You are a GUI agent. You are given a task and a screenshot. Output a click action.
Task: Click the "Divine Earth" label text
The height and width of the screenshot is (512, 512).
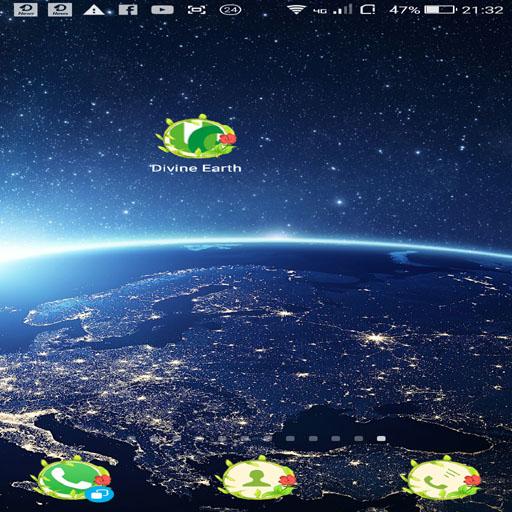(x=196, y=168)
